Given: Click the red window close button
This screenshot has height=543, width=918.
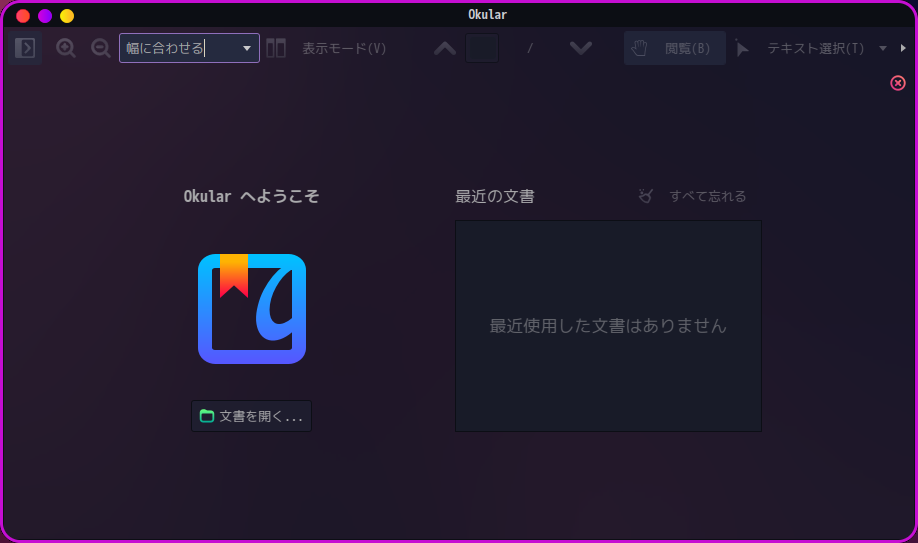Looking at the screenshot, I should [23, 16].
